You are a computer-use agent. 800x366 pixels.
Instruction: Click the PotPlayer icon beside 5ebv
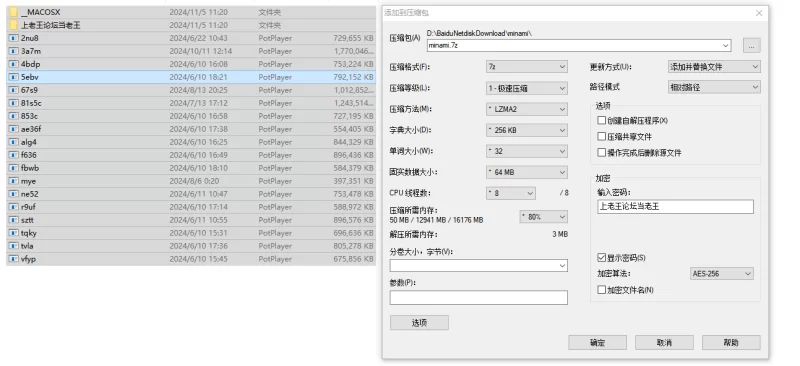pyautogui.click(x=14, y=77)
